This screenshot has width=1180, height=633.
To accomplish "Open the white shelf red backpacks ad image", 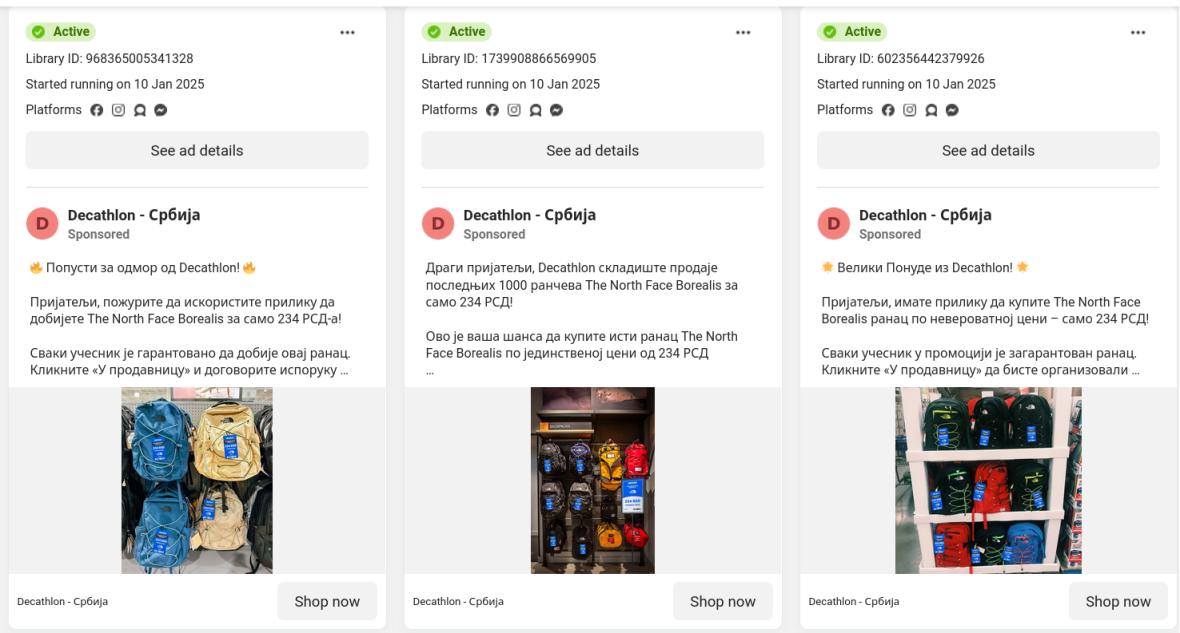I will 988,480.
